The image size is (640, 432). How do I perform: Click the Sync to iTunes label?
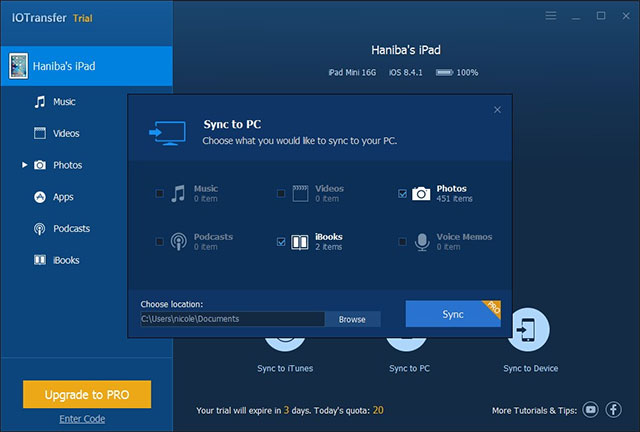pyautogui.click(x=285, y=368)
